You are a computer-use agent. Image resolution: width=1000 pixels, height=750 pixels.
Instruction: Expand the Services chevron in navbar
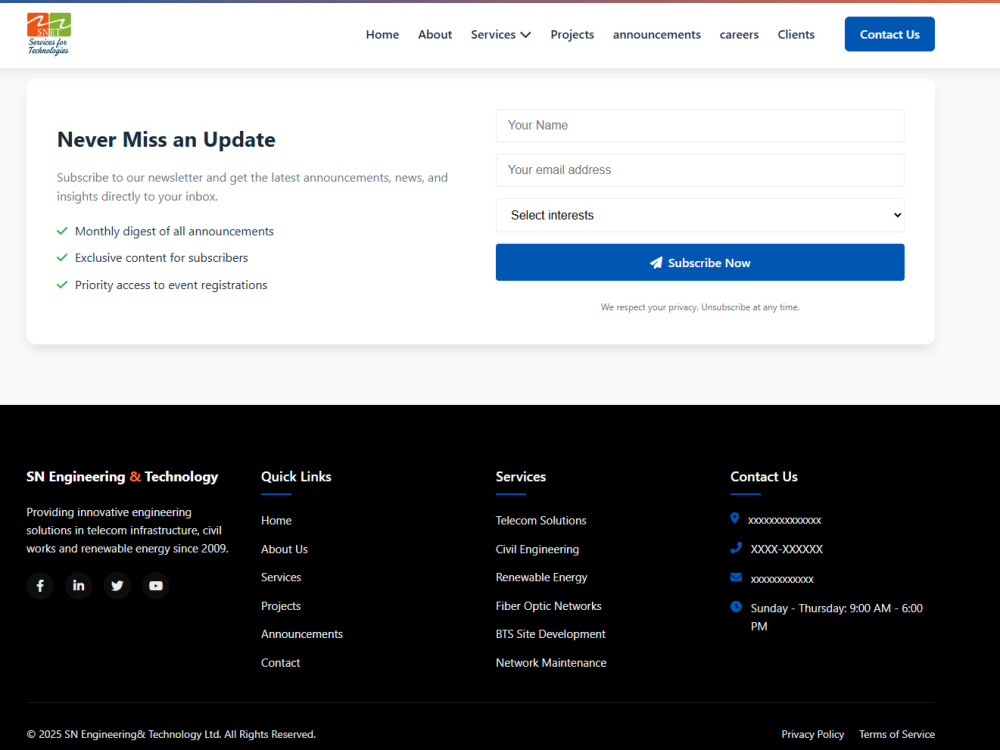tap(526, 34)
